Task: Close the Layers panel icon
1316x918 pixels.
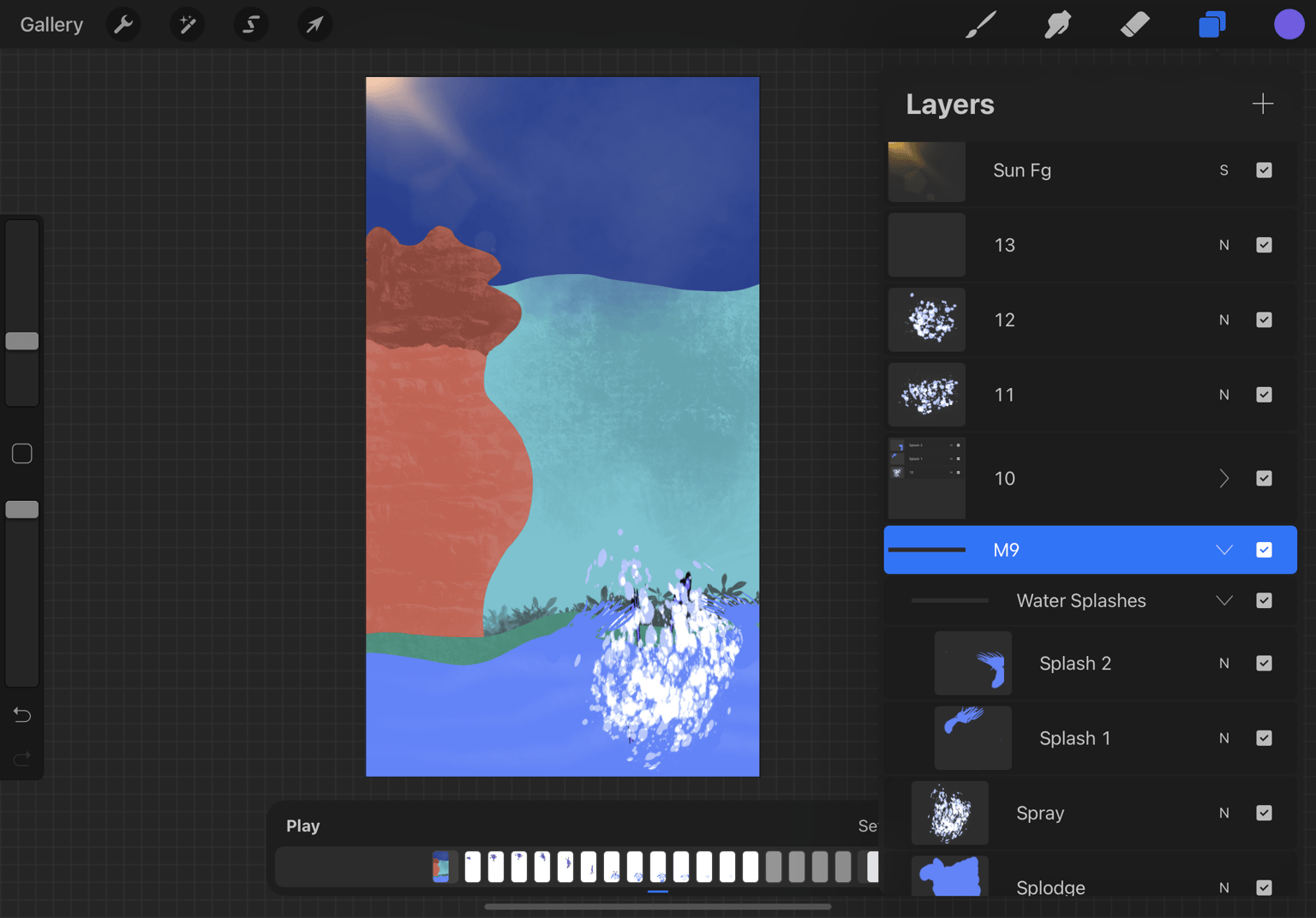Action: (1212, 25)
